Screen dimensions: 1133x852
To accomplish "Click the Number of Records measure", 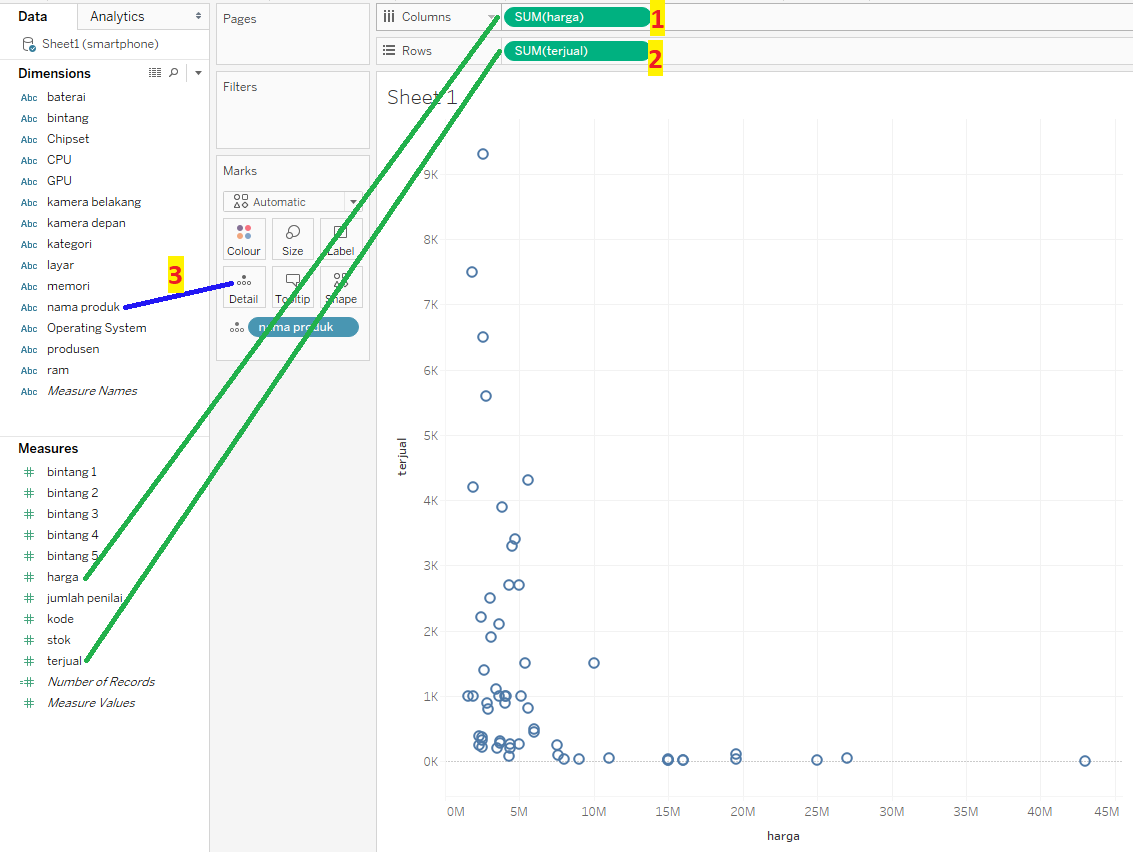I will tap(101, 681).
